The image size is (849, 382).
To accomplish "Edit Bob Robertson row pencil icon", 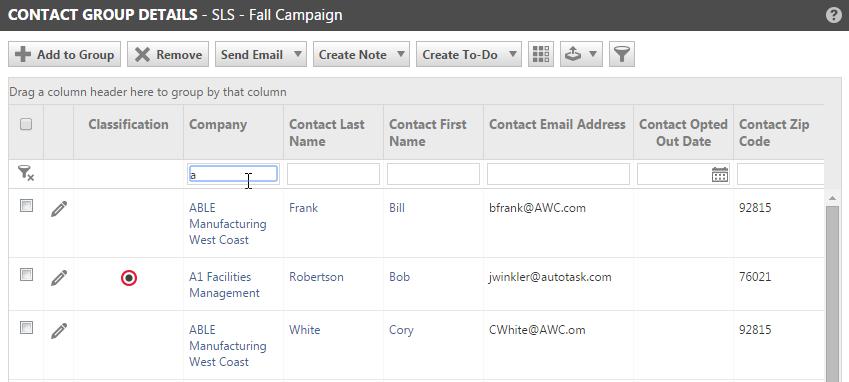I will coord(59,278).
